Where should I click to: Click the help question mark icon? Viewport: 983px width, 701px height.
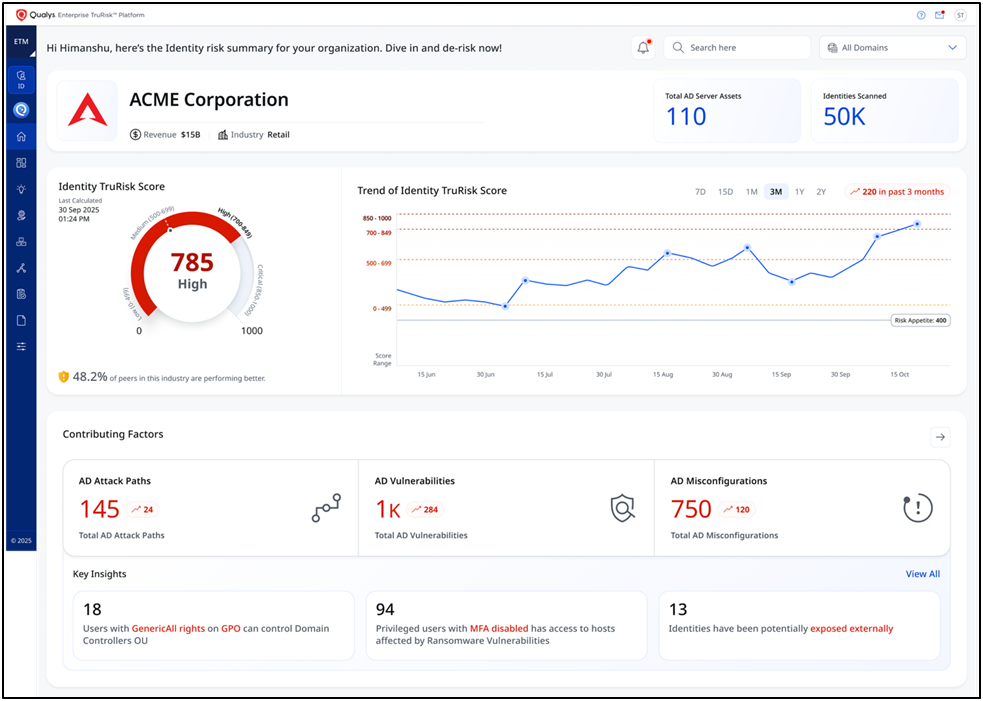click(x=921, y=15)
